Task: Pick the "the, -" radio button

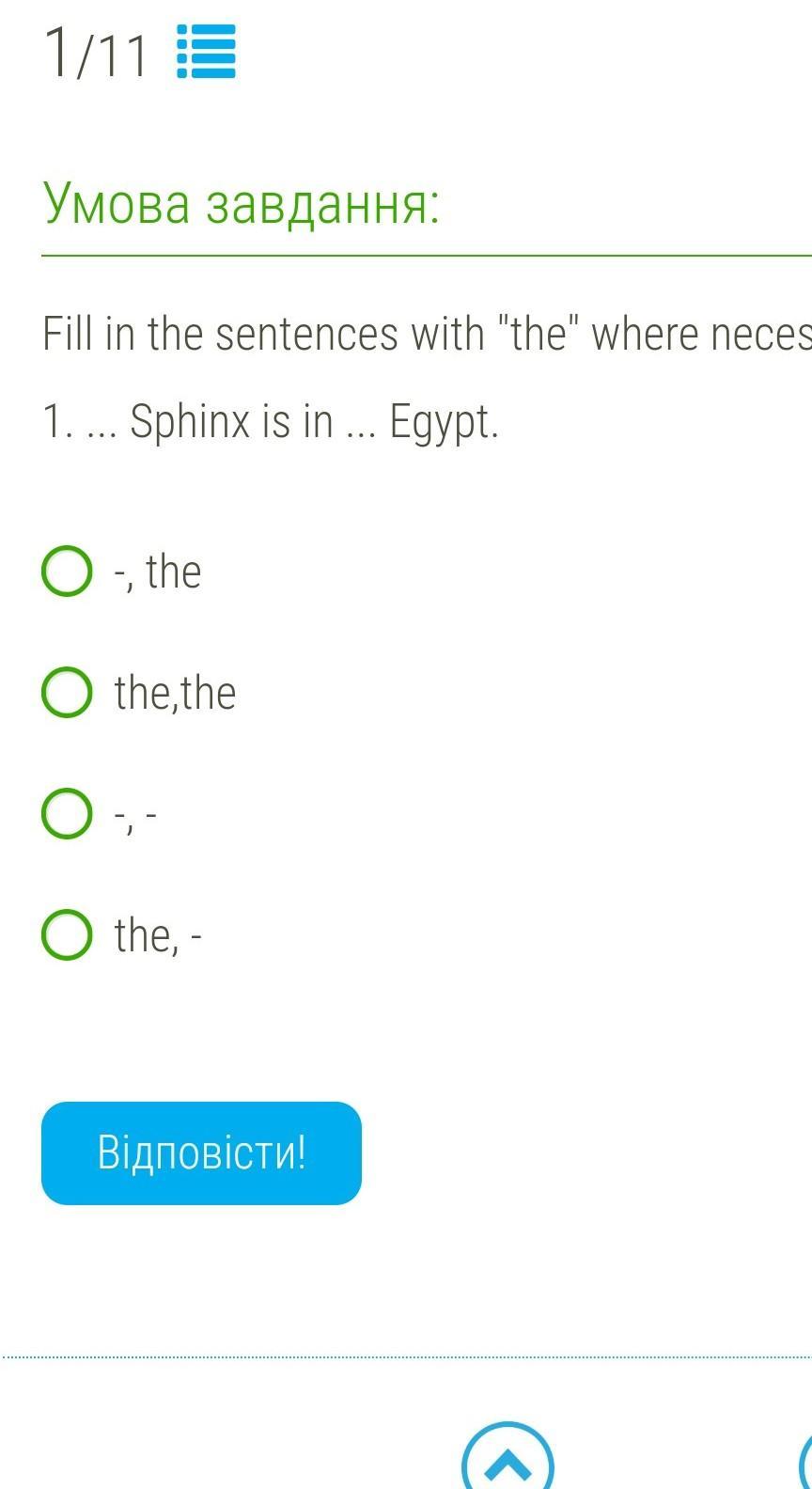Action: pos(68,935)
